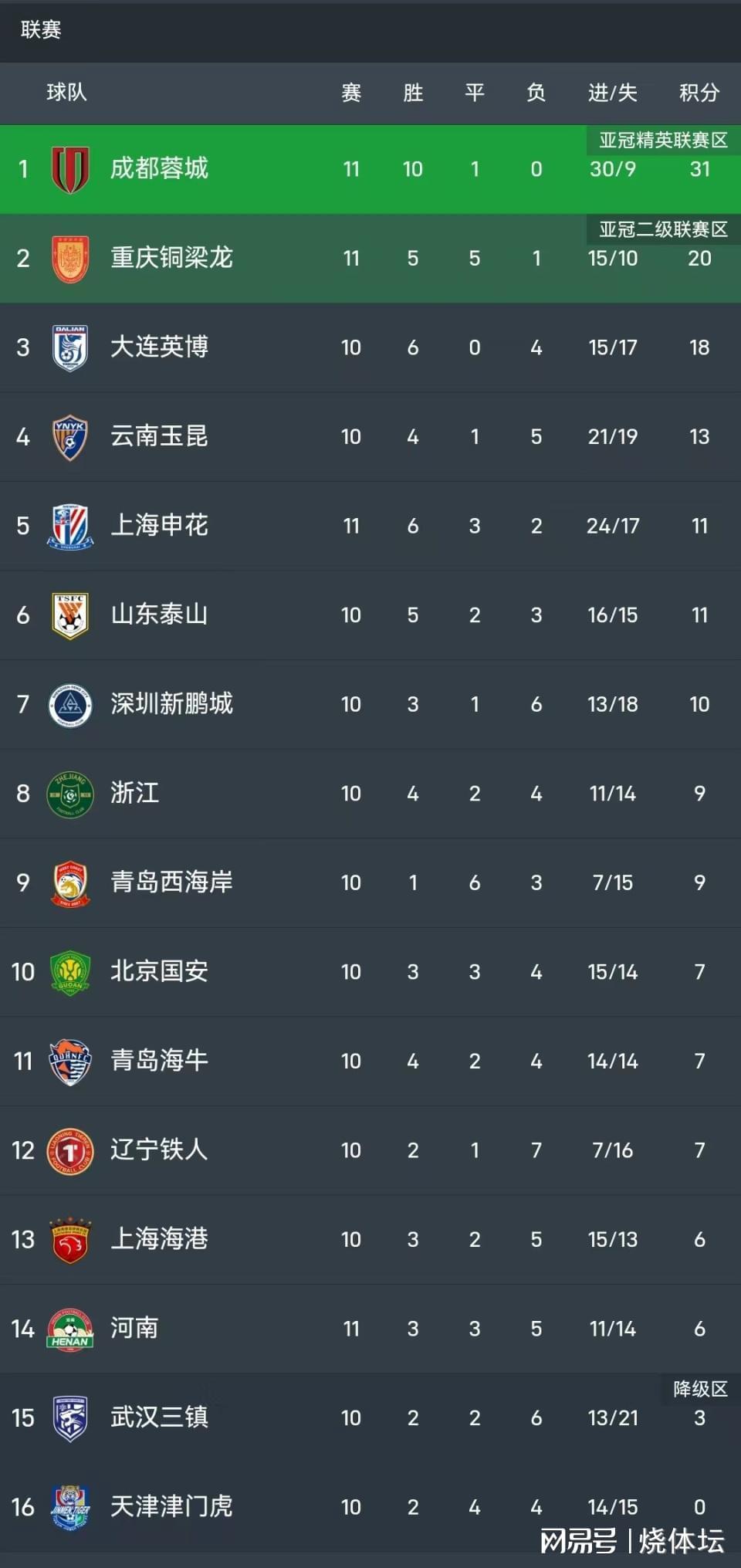Click the 降级区 zone label
This screenshot has height=1568, width=741.
[x=701, y=1389]
